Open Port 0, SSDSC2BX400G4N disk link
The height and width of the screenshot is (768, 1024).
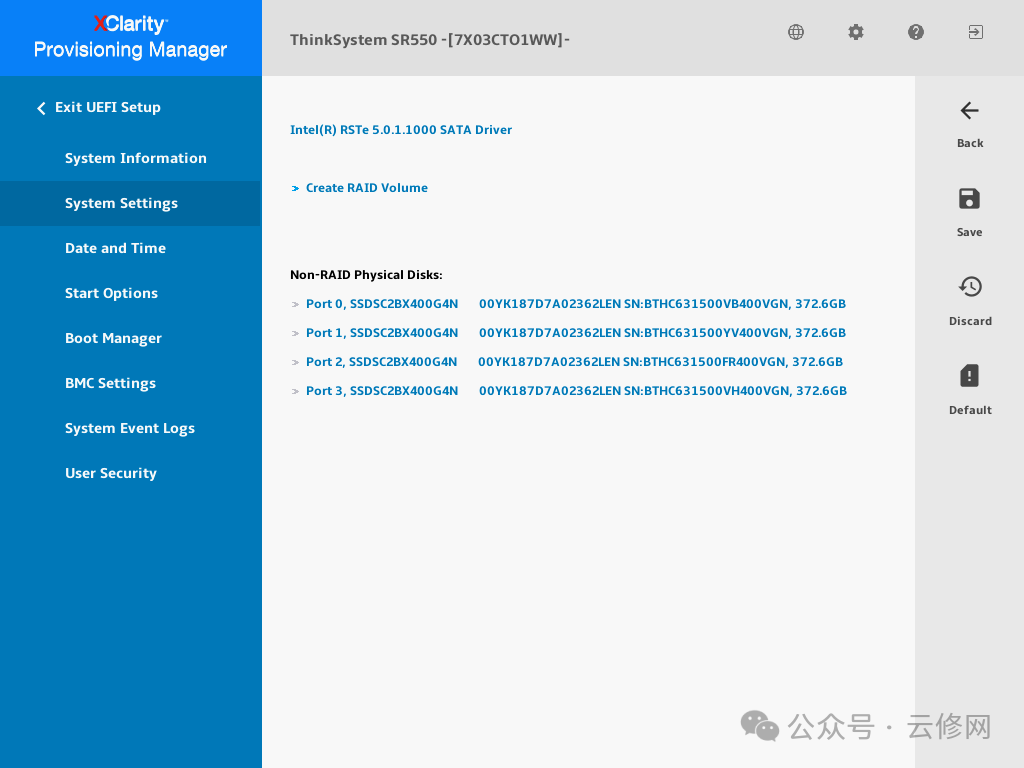pyautogui.click(x=382, y=304)
